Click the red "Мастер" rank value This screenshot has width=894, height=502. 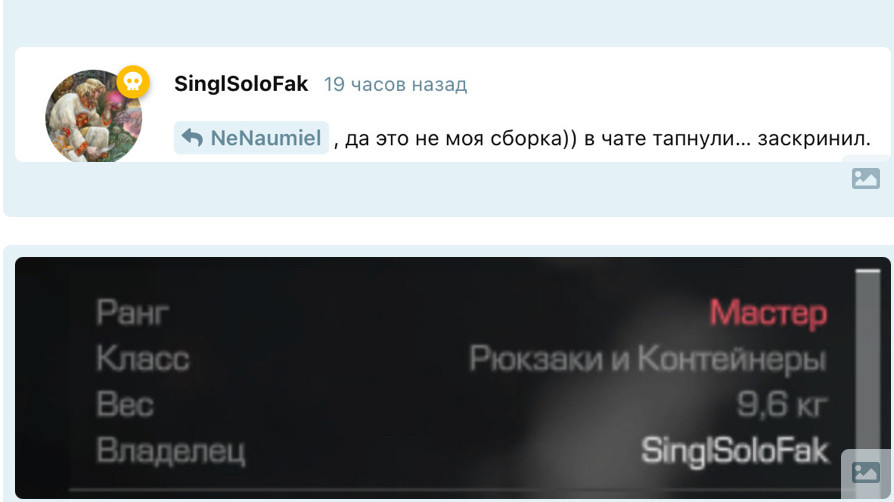(x=768, y=313)
